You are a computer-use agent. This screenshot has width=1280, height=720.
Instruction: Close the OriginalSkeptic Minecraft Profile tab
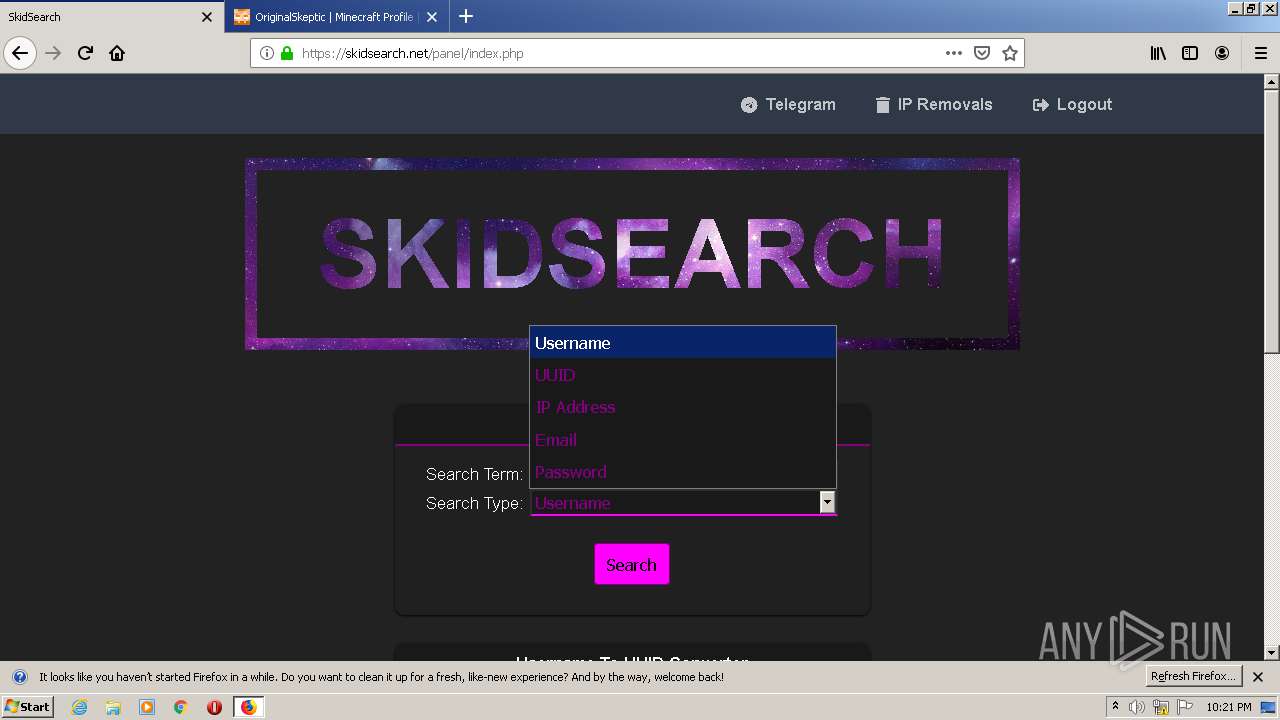431,17
